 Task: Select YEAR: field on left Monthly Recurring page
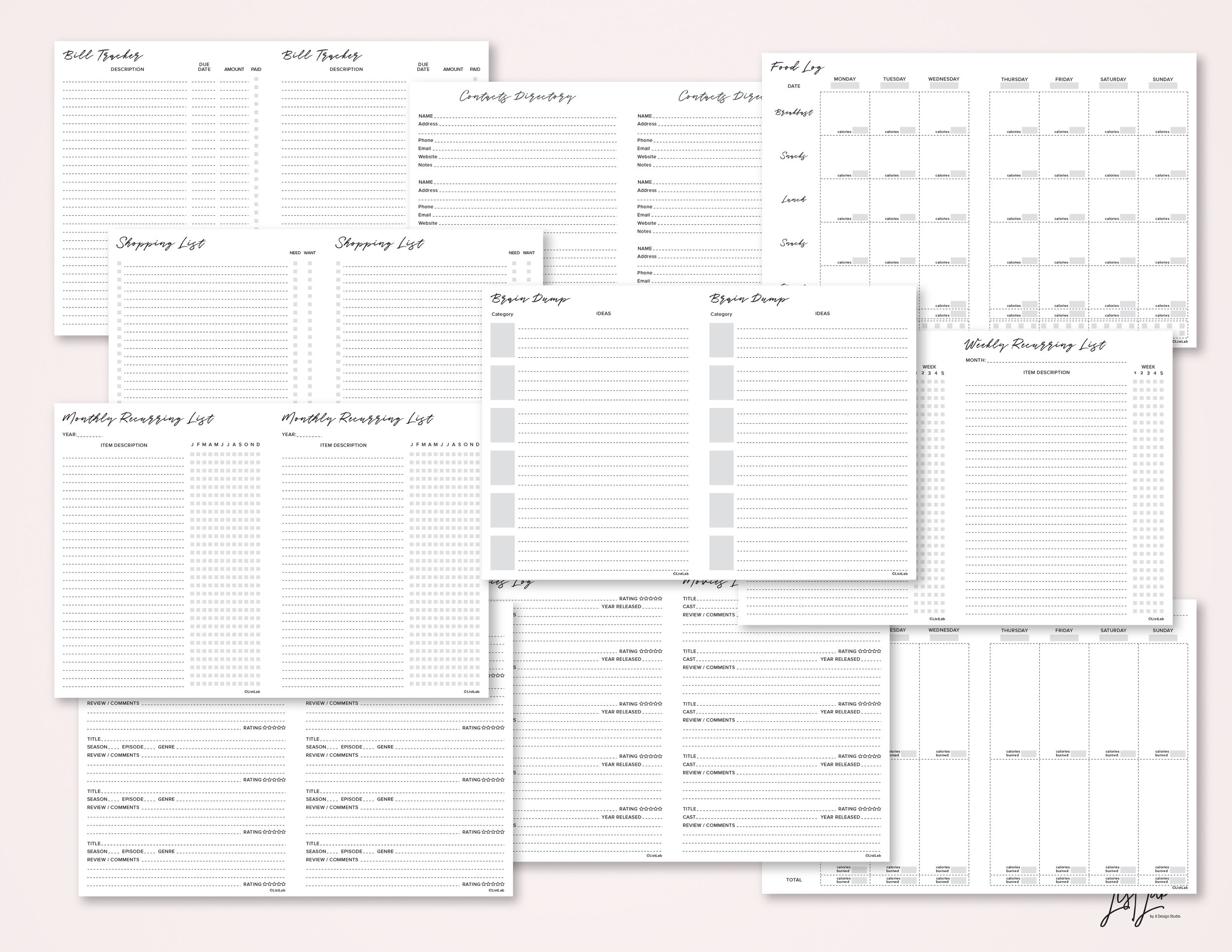click(82, 434)
